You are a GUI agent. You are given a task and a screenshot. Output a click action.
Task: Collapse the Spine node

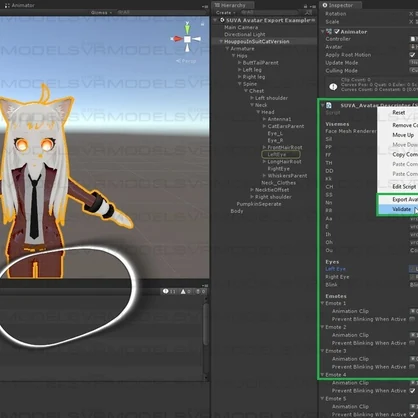[x=239, y=84]
